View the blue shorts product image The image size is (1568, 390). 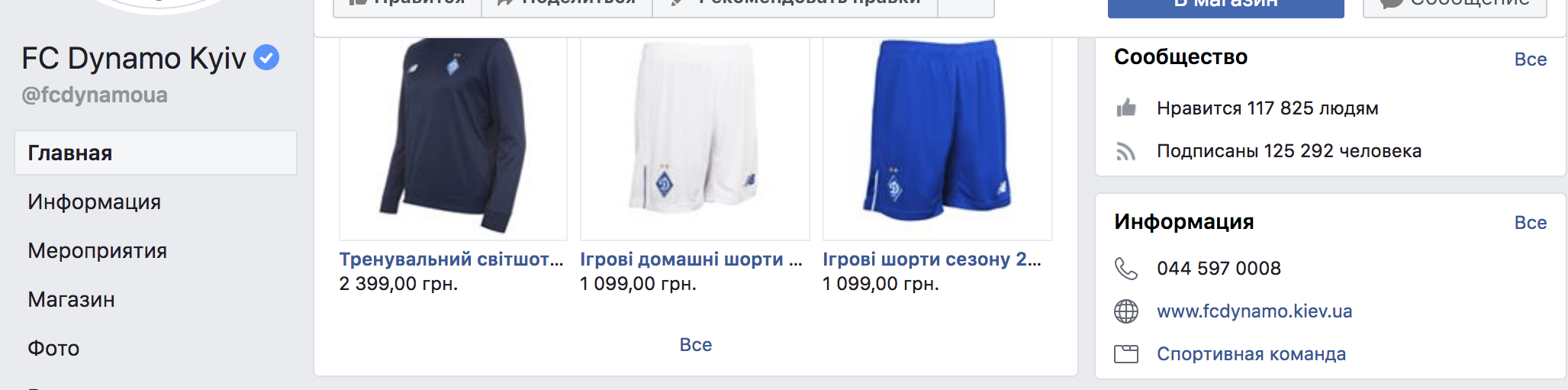pyautogui.click(x=938, y=139)
